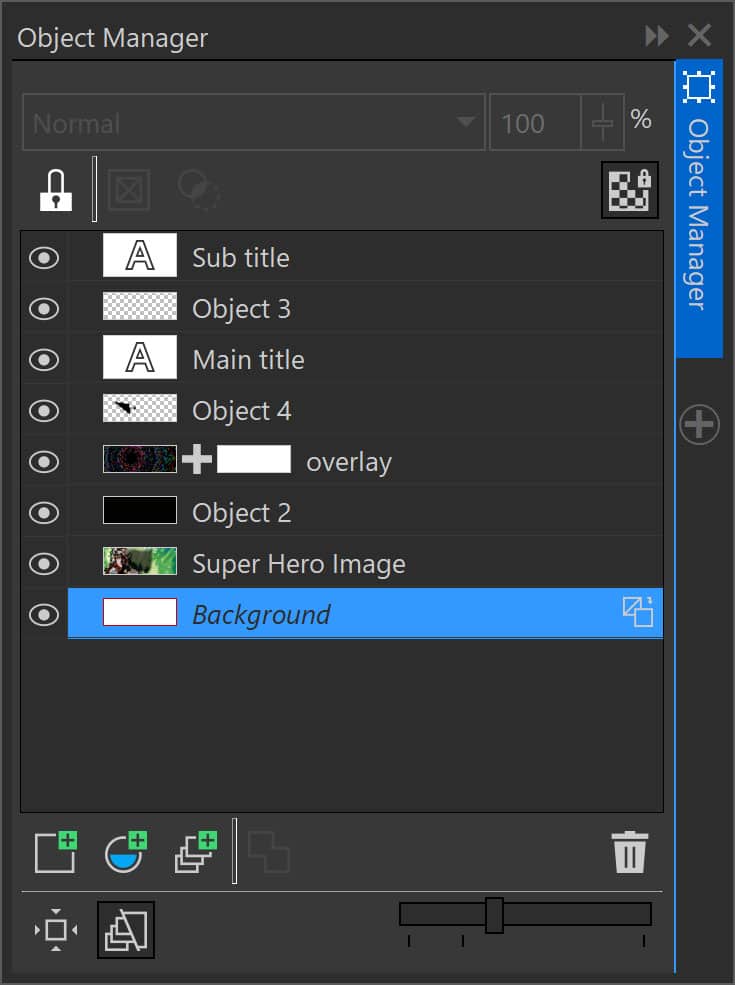Image resolution: width=735 pixels, height=985 pixels.
Task: Click the overlay image thumbnail
Action: pos(139,459)
